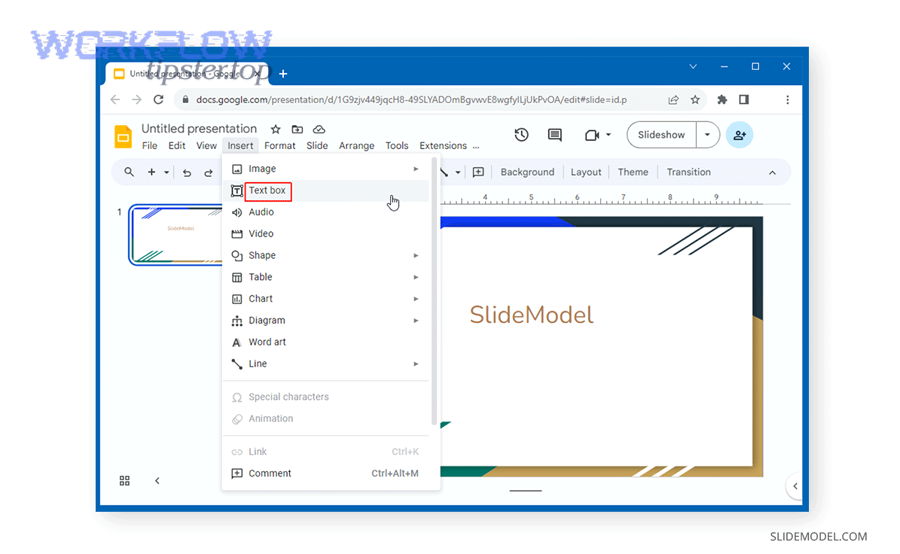Go back in the browser
The image size is (900, 554).
115,100
